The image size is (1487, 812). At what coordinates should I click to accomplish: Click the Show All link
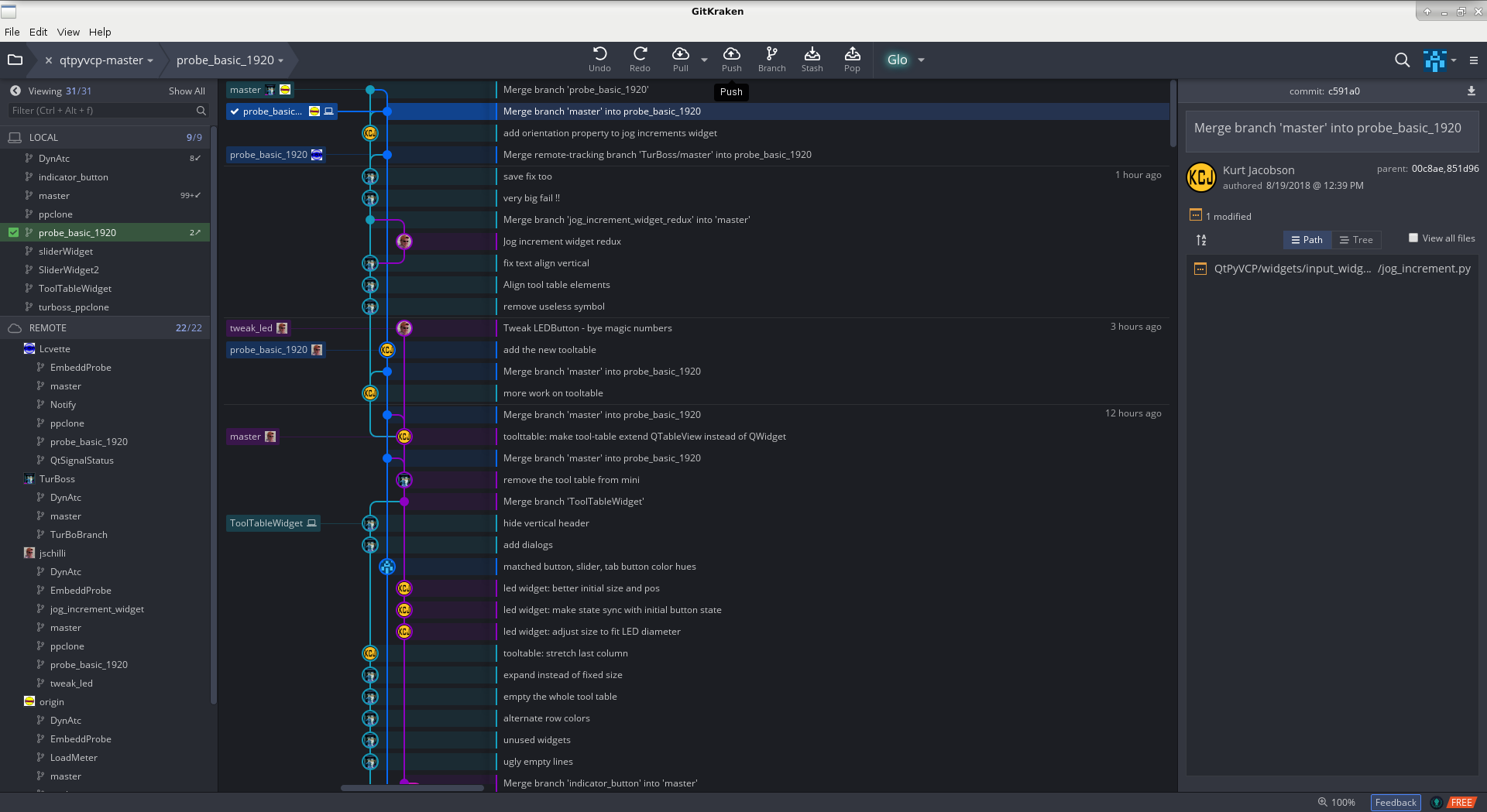point(187,91)
